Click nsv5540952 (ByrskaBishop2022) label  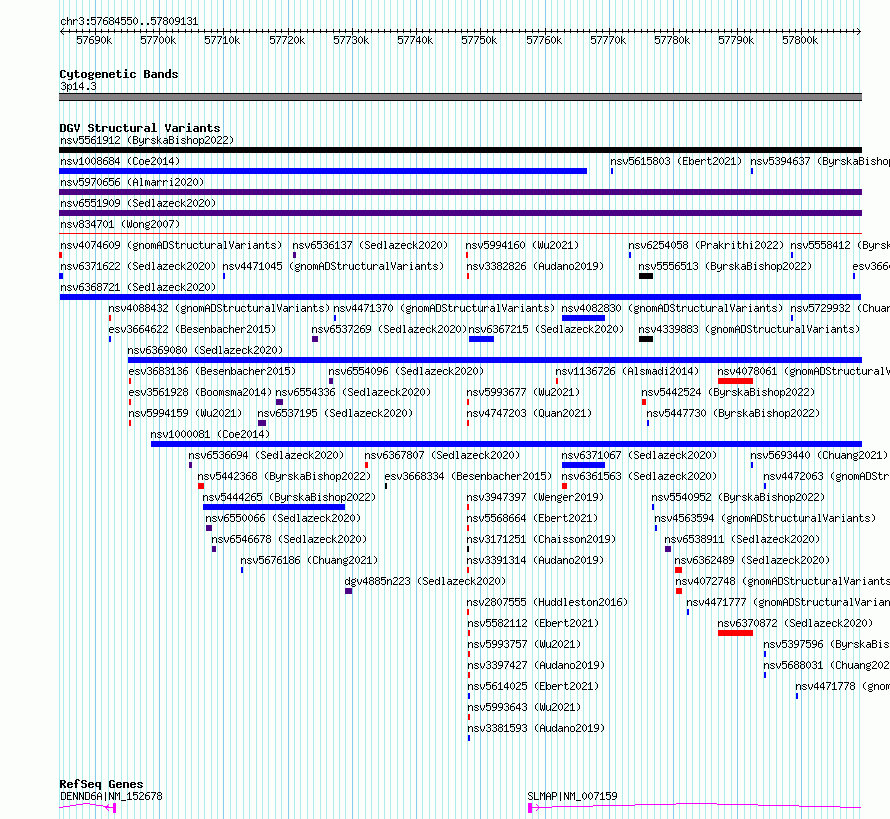tap(738, 497)
